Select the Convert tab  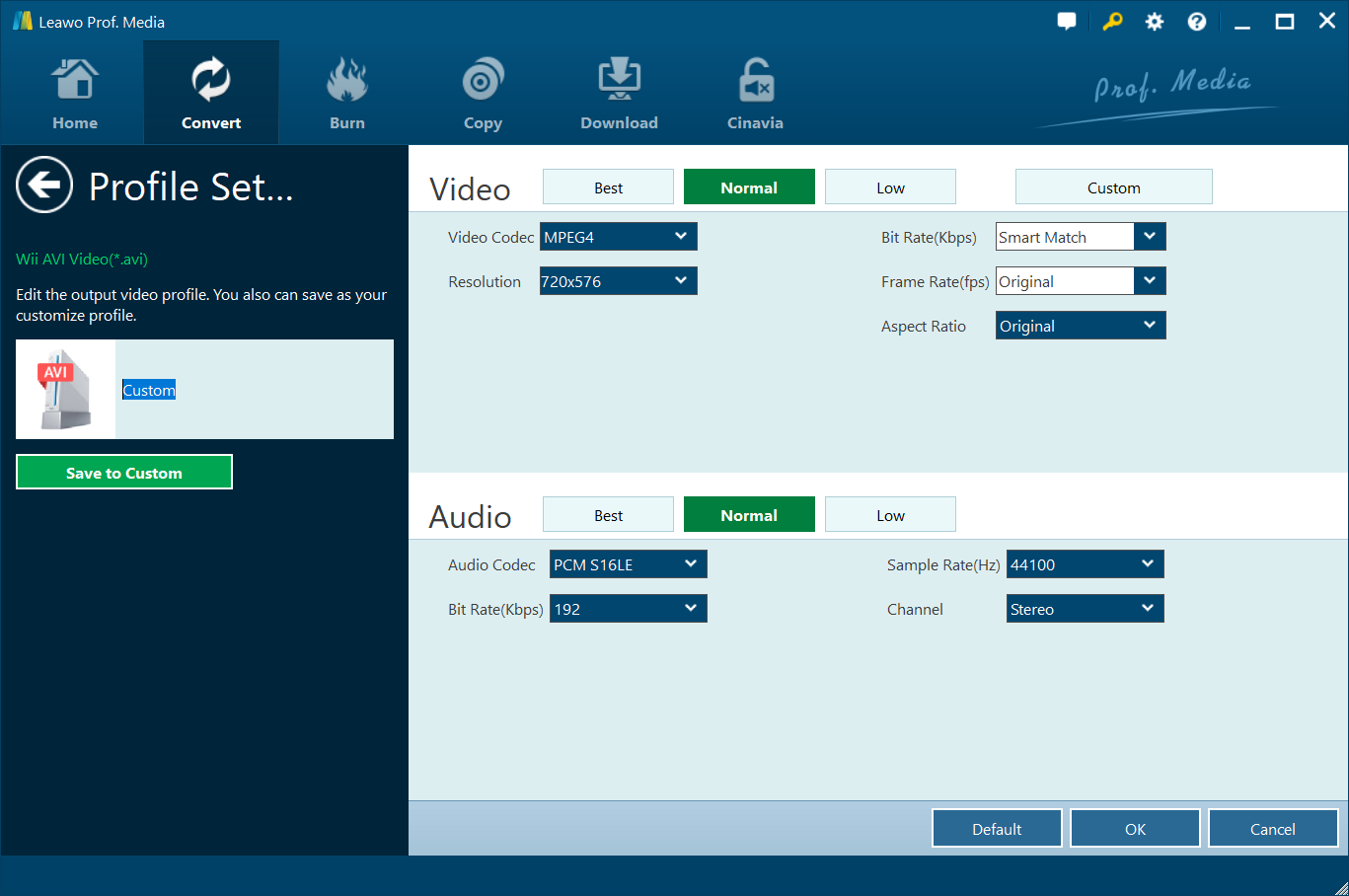pos(211,94)
